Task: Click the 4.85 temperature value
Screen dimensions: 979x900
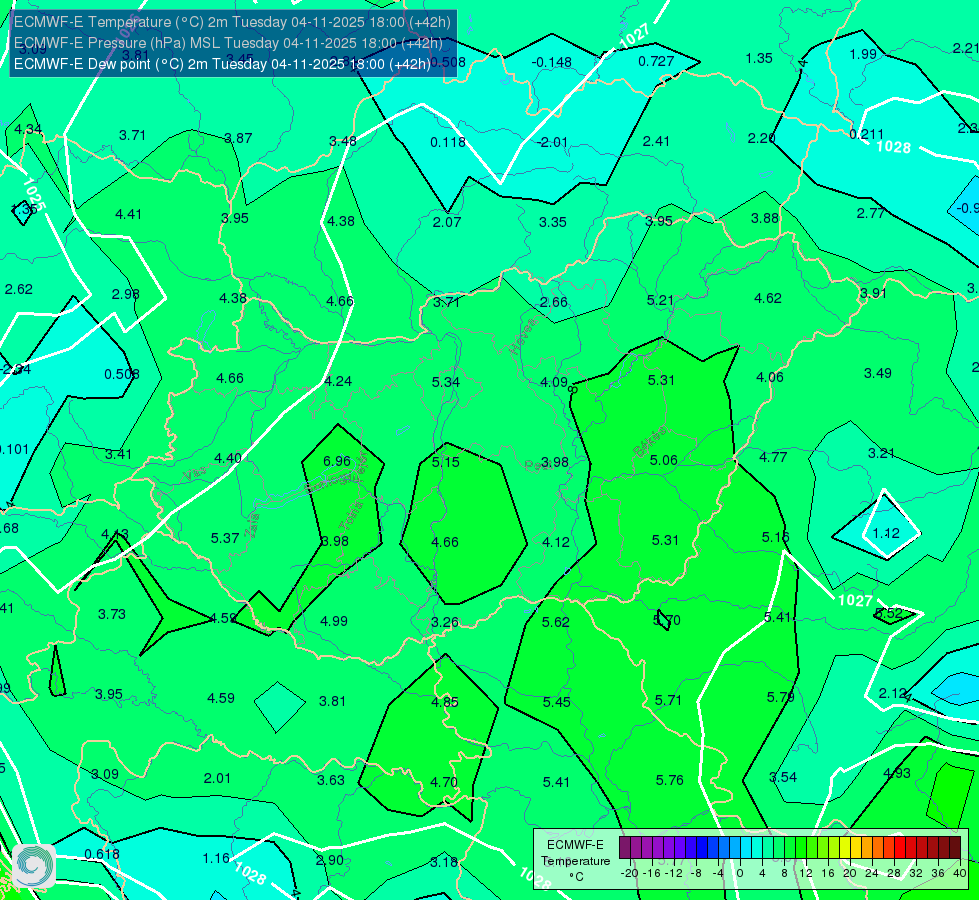Action: [x=445, y=702]
